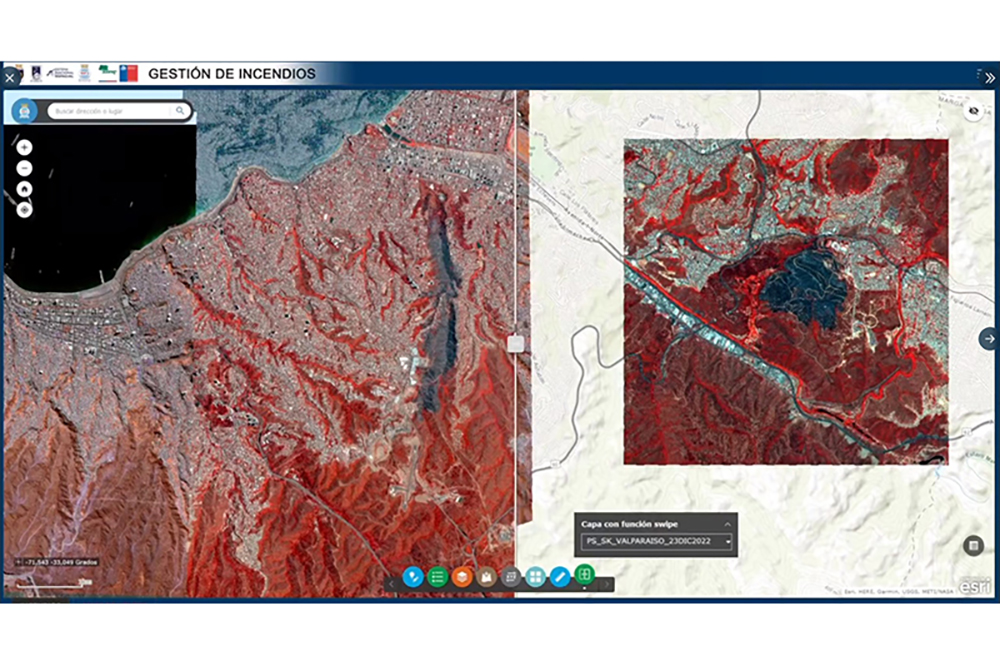Viewport: 1000px width, 666px height.
Task: Activate the my location button
Action: [24, 209]
